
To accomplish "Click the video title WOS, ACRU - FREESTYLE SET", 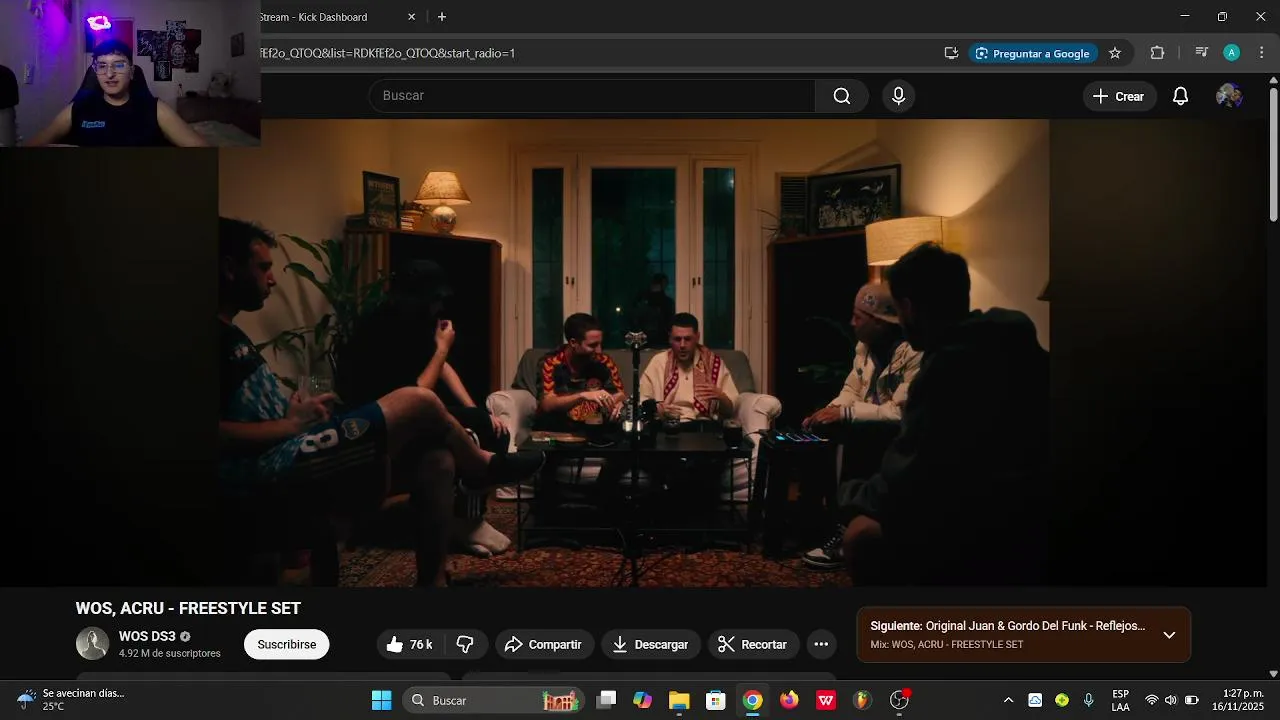I will [188, 608].
